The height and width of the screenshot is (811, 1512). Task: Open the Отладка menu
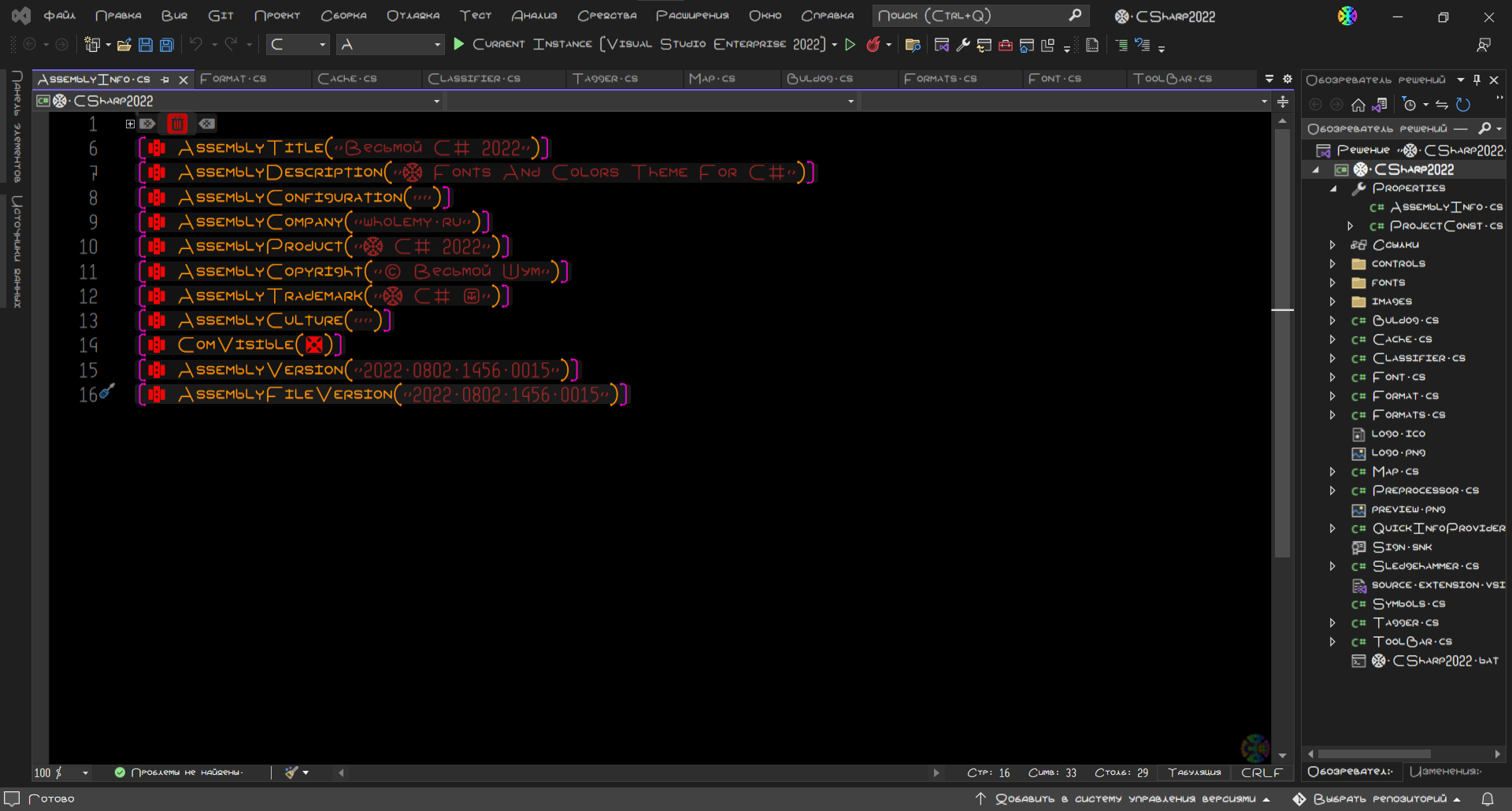pyautogui.click(x=413, y=16)
